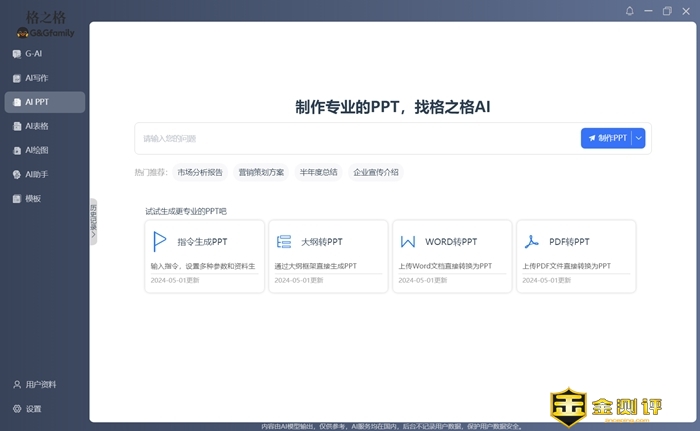The height and width of the screenshot is (431, 700).
Task: Select the AI PPT sidebar tab
Action: [x=44, y=102]
